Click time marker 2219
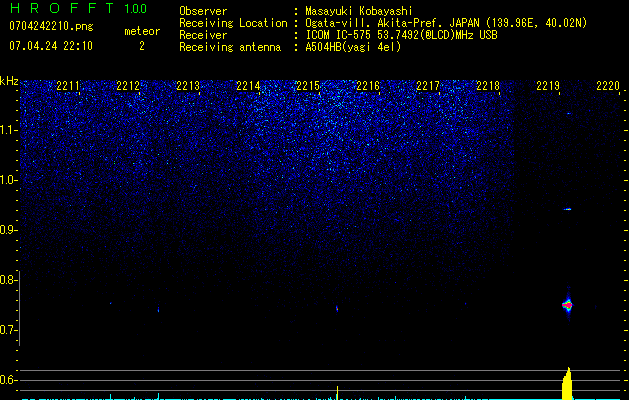629x400 pixels. coord(548,86)
